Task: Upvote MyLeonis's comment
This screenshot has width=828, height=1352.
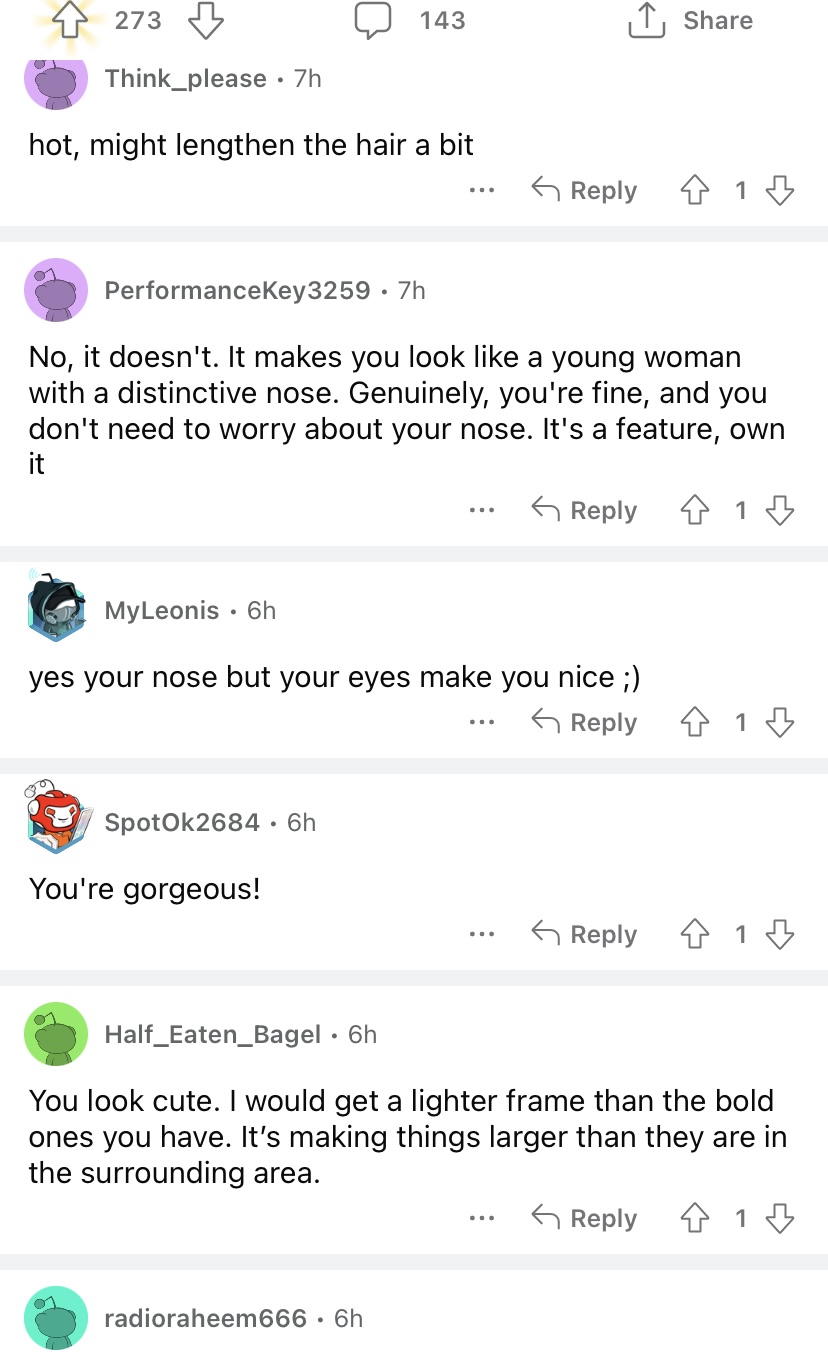Action: [696, 722]
